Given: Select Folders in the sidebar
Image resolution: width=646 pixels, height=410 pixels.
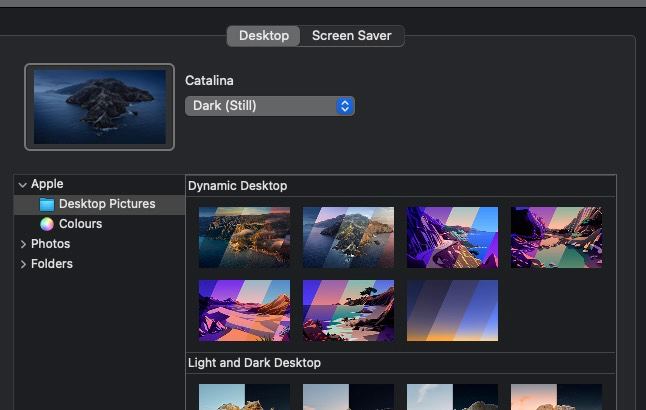Looking at the screenshot, I should (x=52, y=264).
